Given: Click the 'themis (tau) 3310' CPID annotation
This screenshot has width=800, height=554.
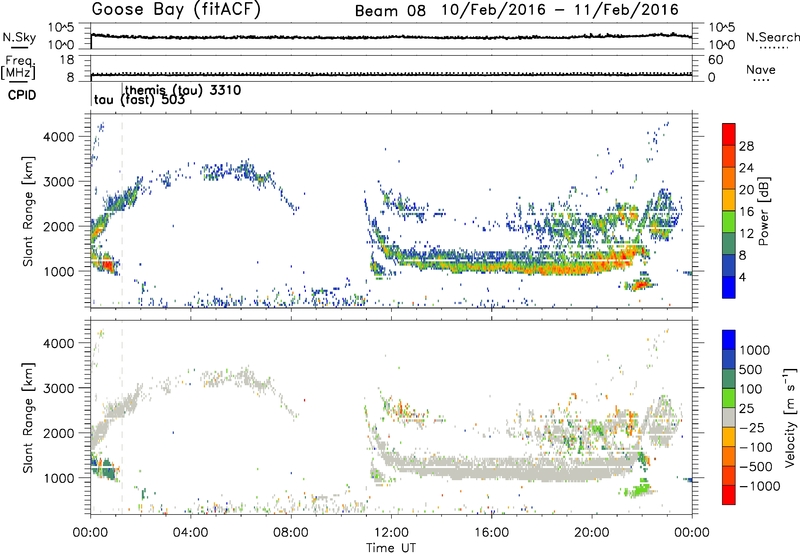Looking at the screenshot, I should click(x=183, y=90).
